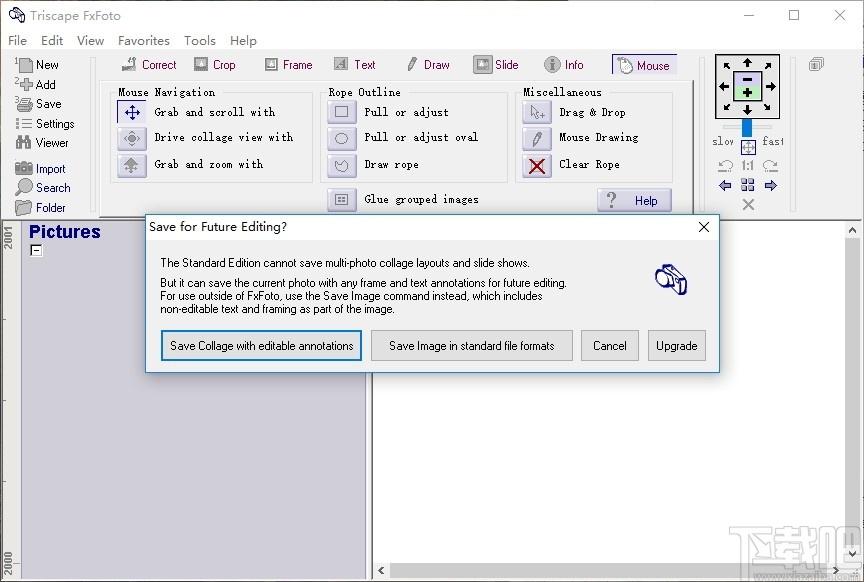Click the gray X delete icon
Viewport: 864px width, 582px height.
[x=748, y=205]
